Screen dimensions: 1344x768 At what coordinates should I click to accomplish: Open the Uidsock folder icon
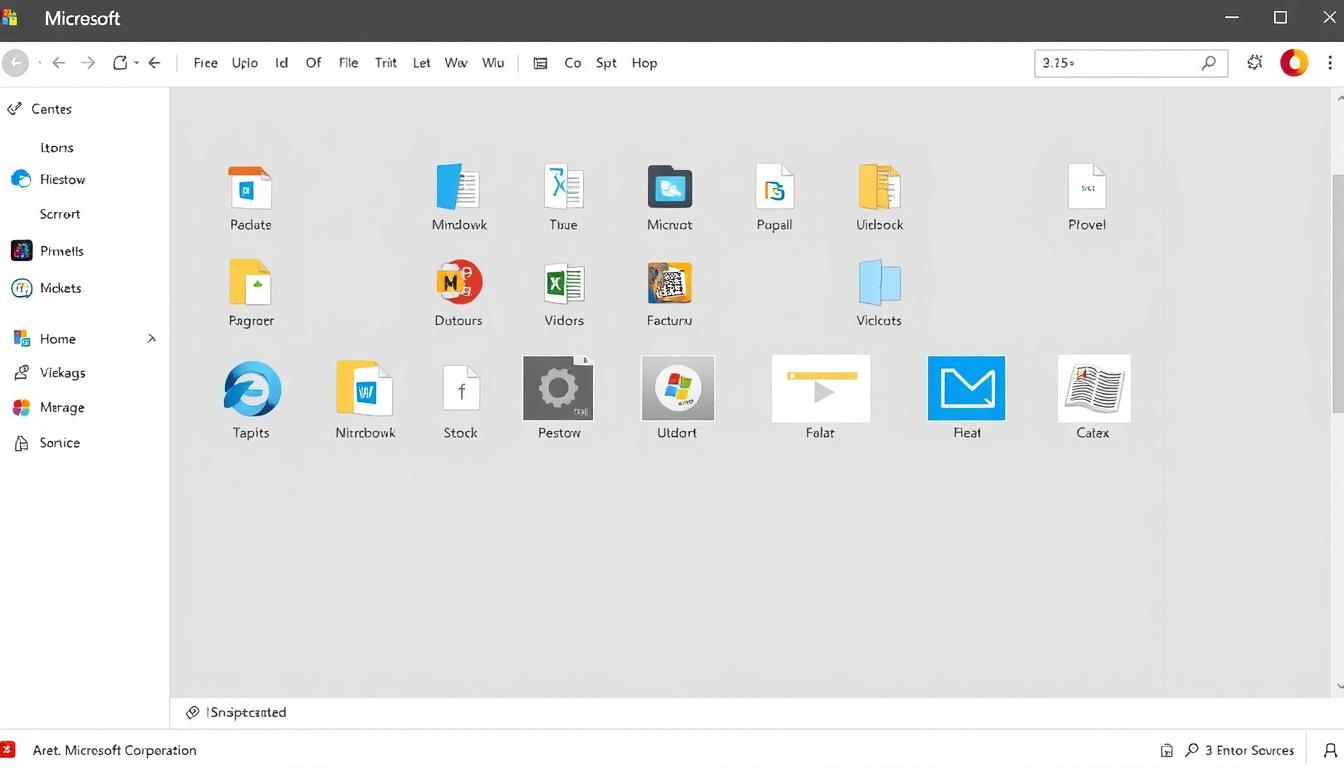coord(880,187)
